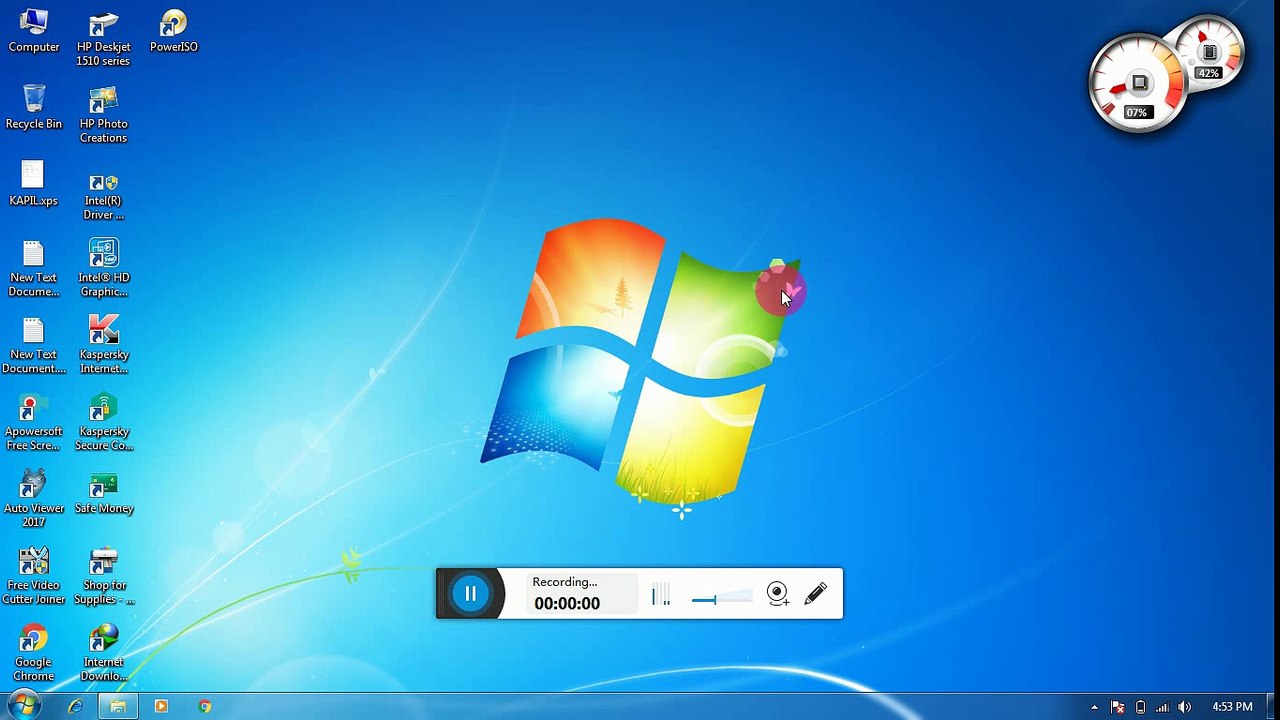The height and width of the screenshot is (720, 1280).
Task: Select the HP Photo Creations shortcut
Action: 103,115
